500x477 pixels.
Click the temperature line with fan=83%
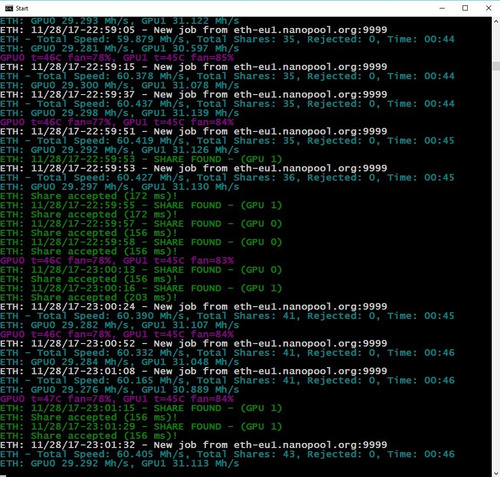[x=117, y=261]
